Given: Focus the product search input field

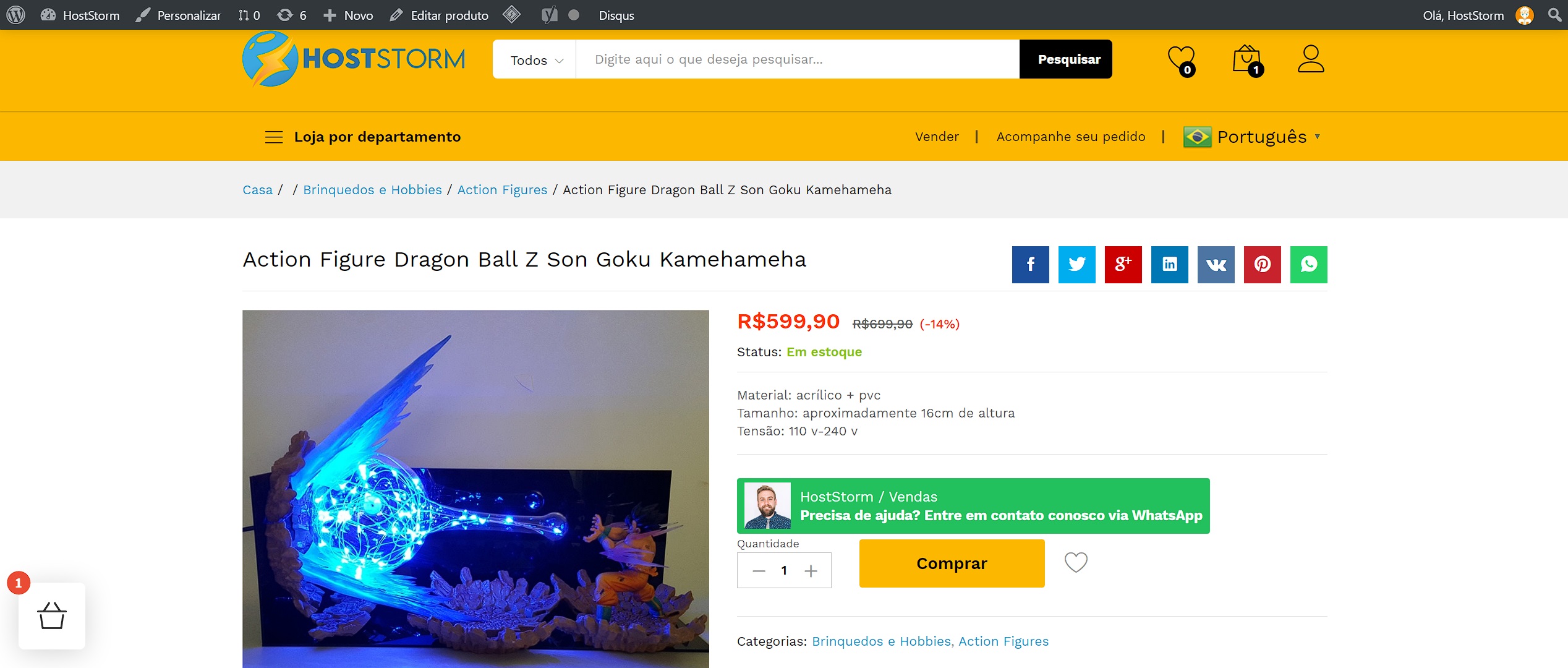Looking at the screenshot, I should coord(798,59).
